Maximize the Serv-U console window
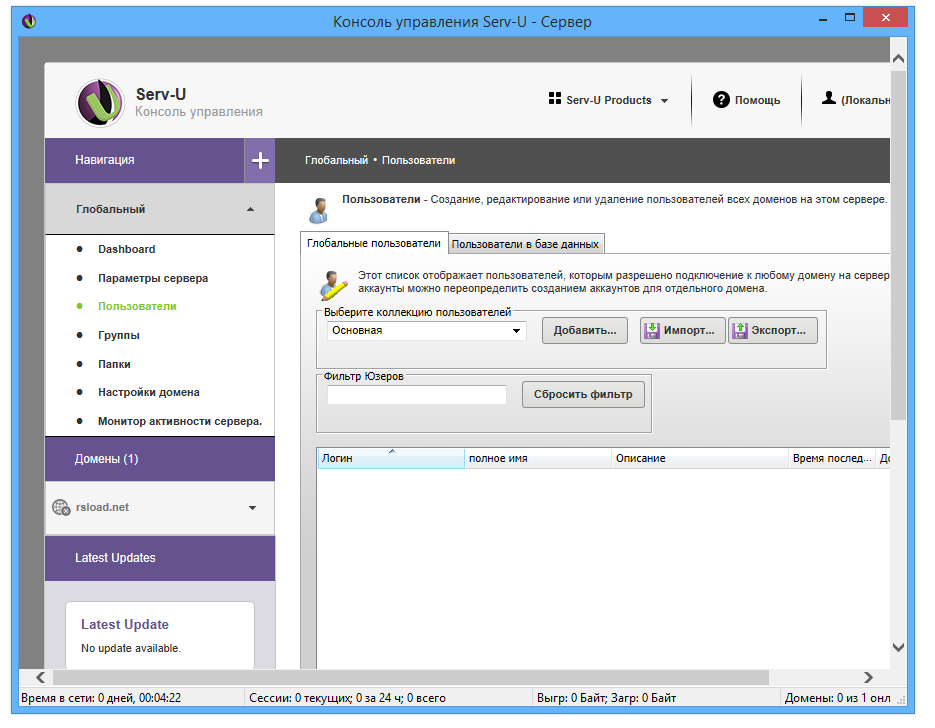 pos(850,18)
